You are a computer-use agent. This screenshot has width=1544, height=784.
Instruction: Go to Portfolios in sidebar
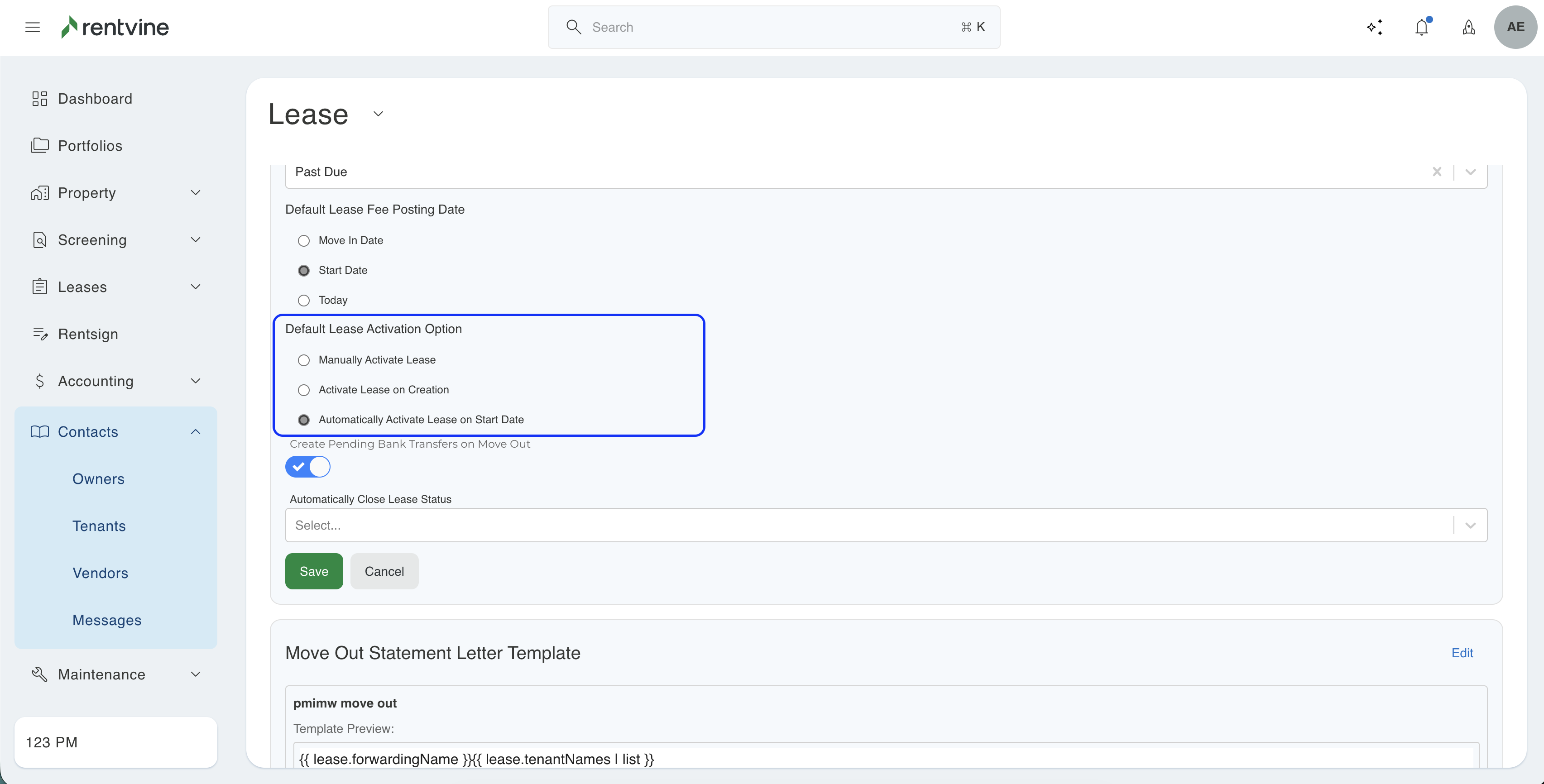[x=90, y=146]
